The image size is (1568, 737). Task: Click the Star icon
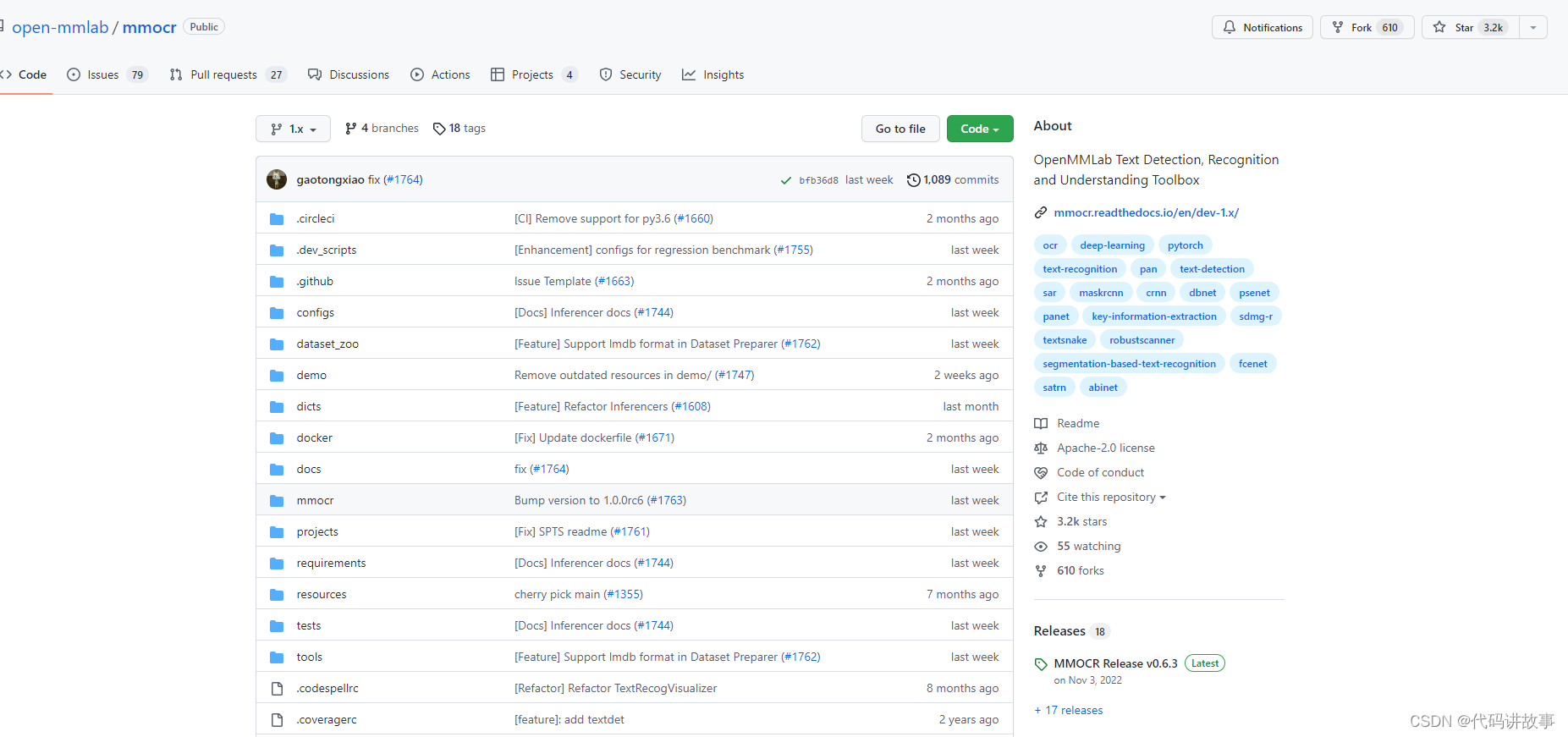click(x=1439, y=27)
